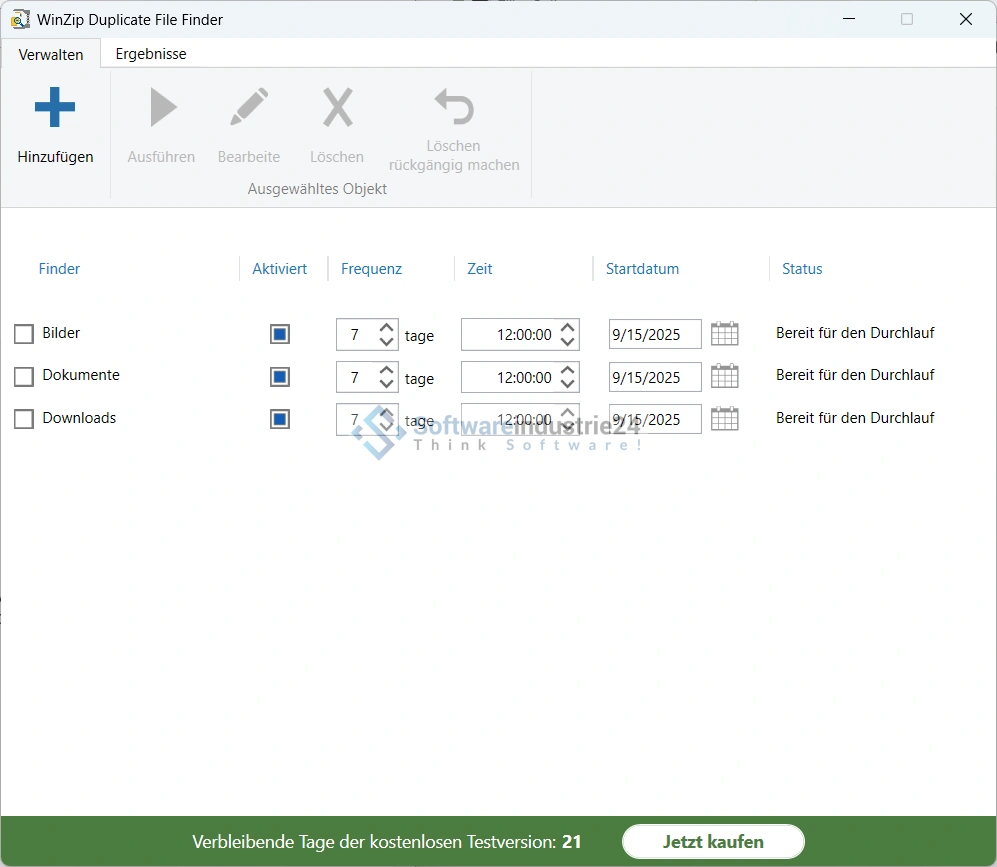Click the Bilder start date field
The image size is (997, 867).
(x=654, y=335)
